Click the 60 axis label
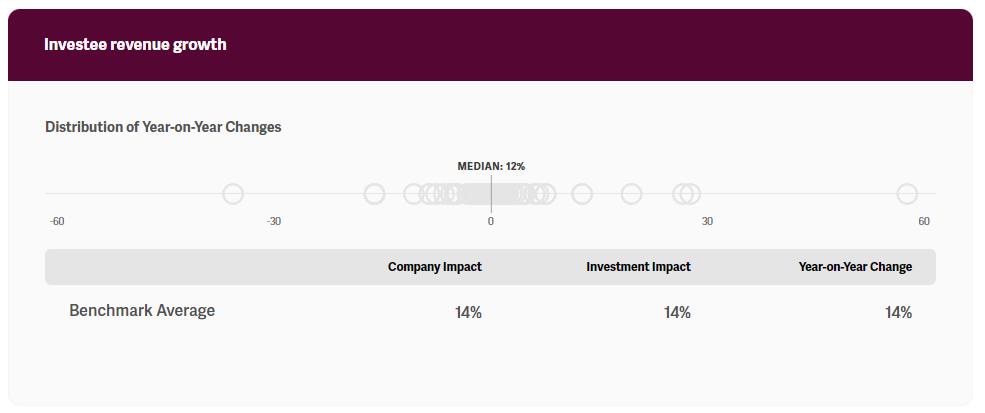Screen dimensions: 985x413 click(924, 221)
